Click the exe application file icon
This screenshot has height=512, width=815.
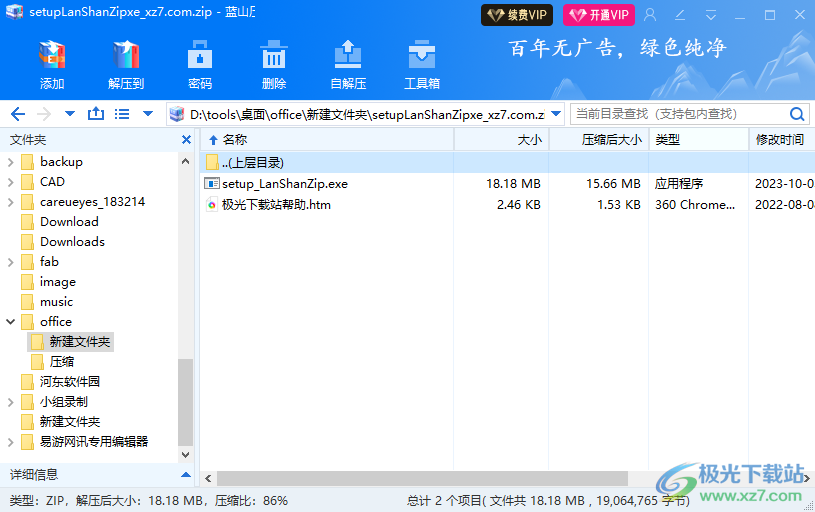pos(212,183)
